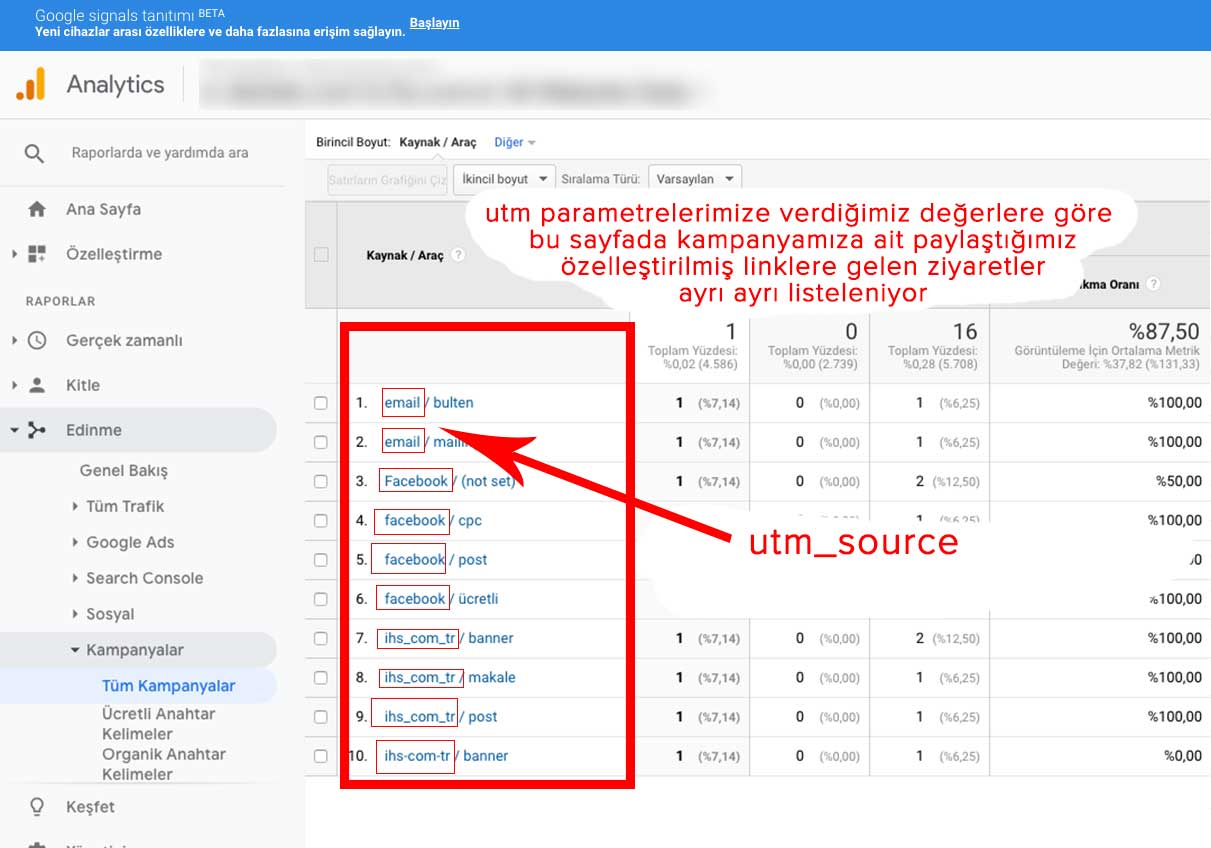Open the İkincil boyut dropdown

[x=504, y=179]
